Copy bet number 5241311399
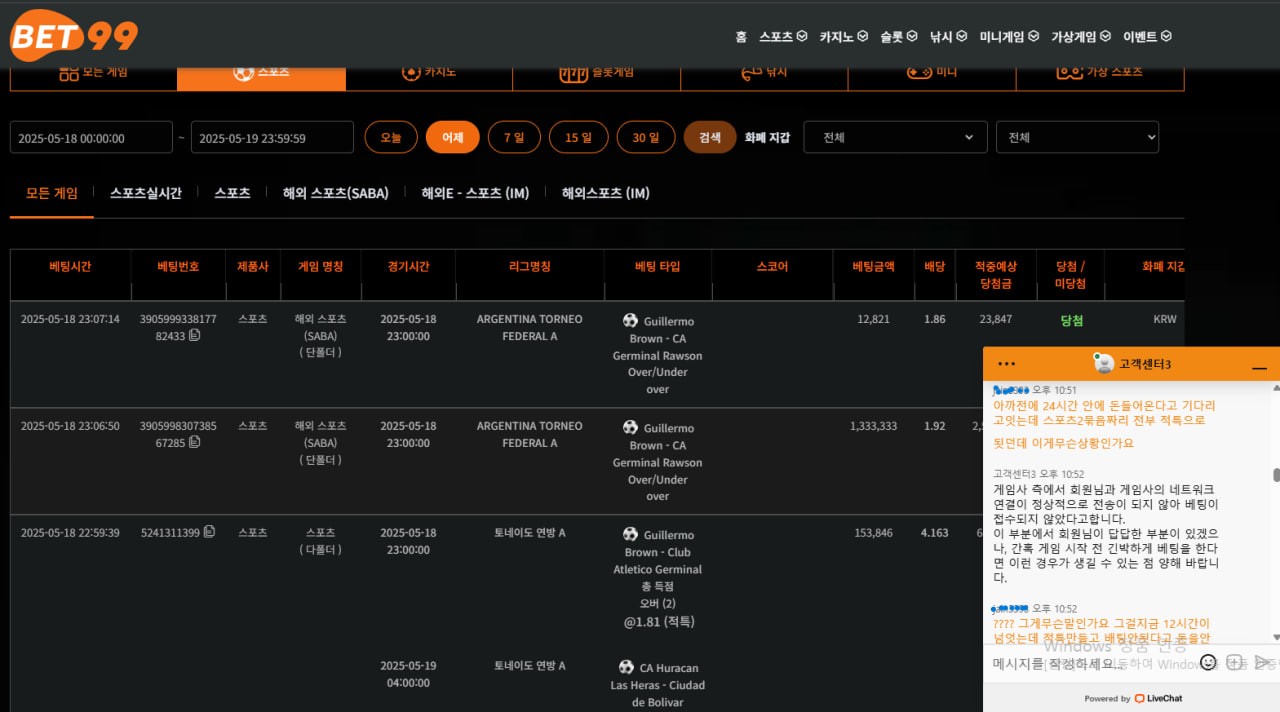Viewport: 1280px width, 712px height. (x=209, y=532)
